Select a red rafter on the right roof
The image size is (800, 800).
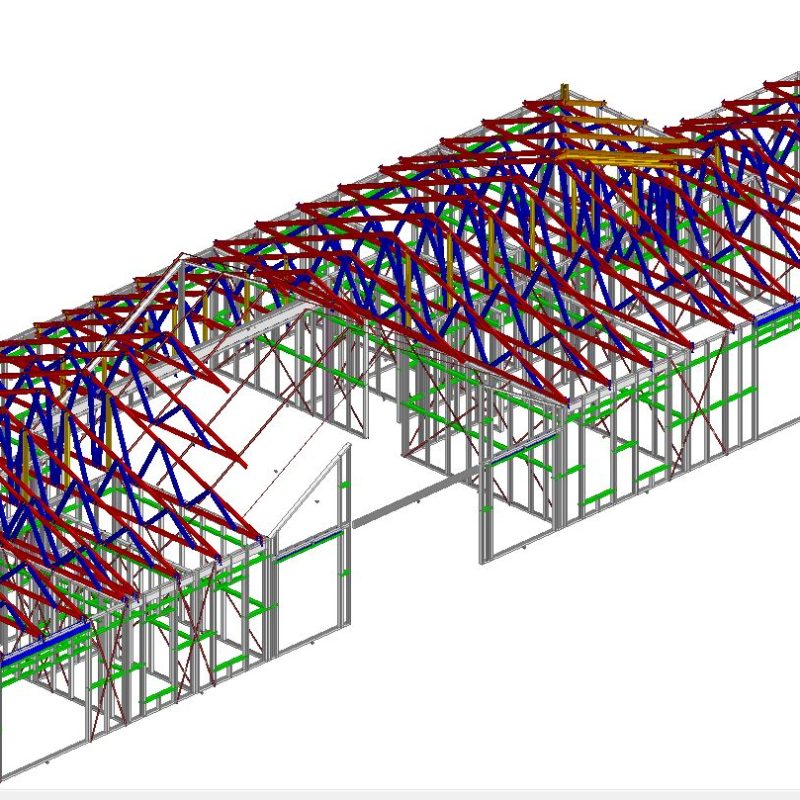coord(720,200)
